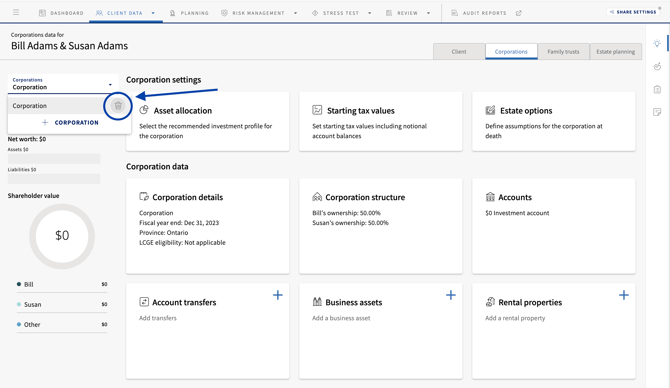670x388 pixels.
Task: Click the Account transfers icon
Action: (144, 302)
